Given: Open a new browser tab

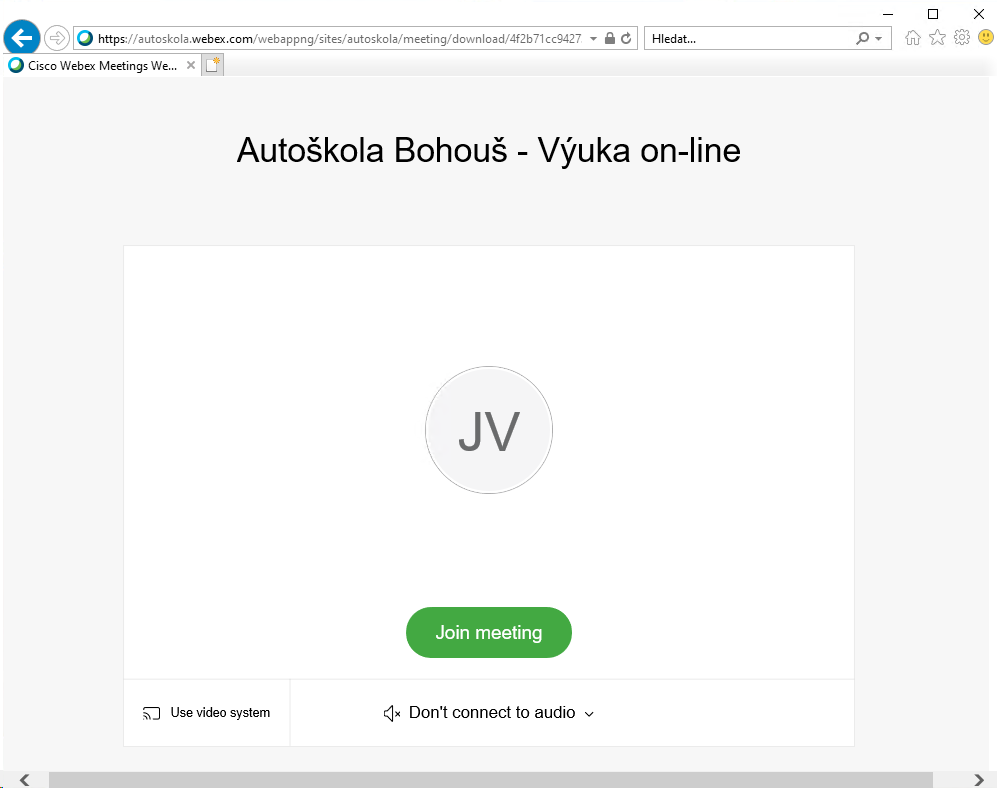Looking at the screenshot, I should (x=212, y=65).
